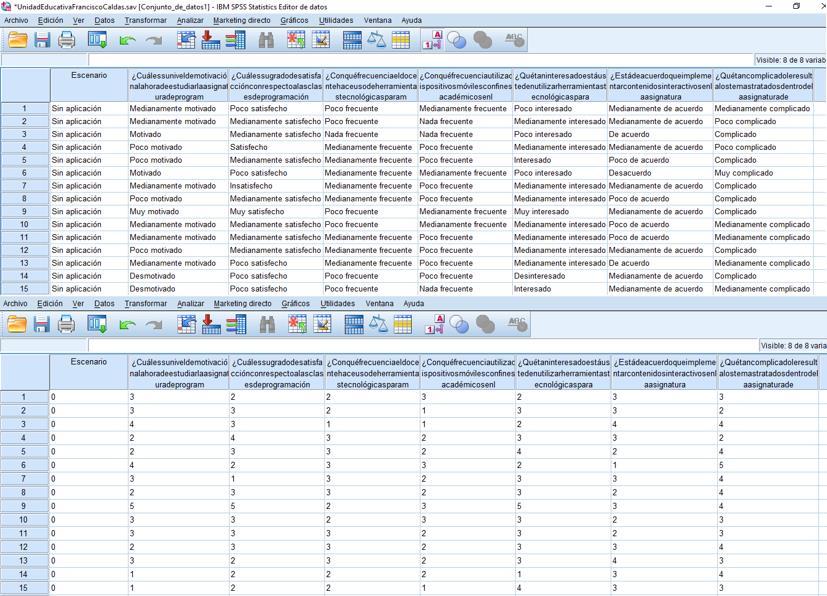This screenshot has height=596, width=827.
Task: Open Ayuda menu in lower menu bar
Action: coord(414,303)
